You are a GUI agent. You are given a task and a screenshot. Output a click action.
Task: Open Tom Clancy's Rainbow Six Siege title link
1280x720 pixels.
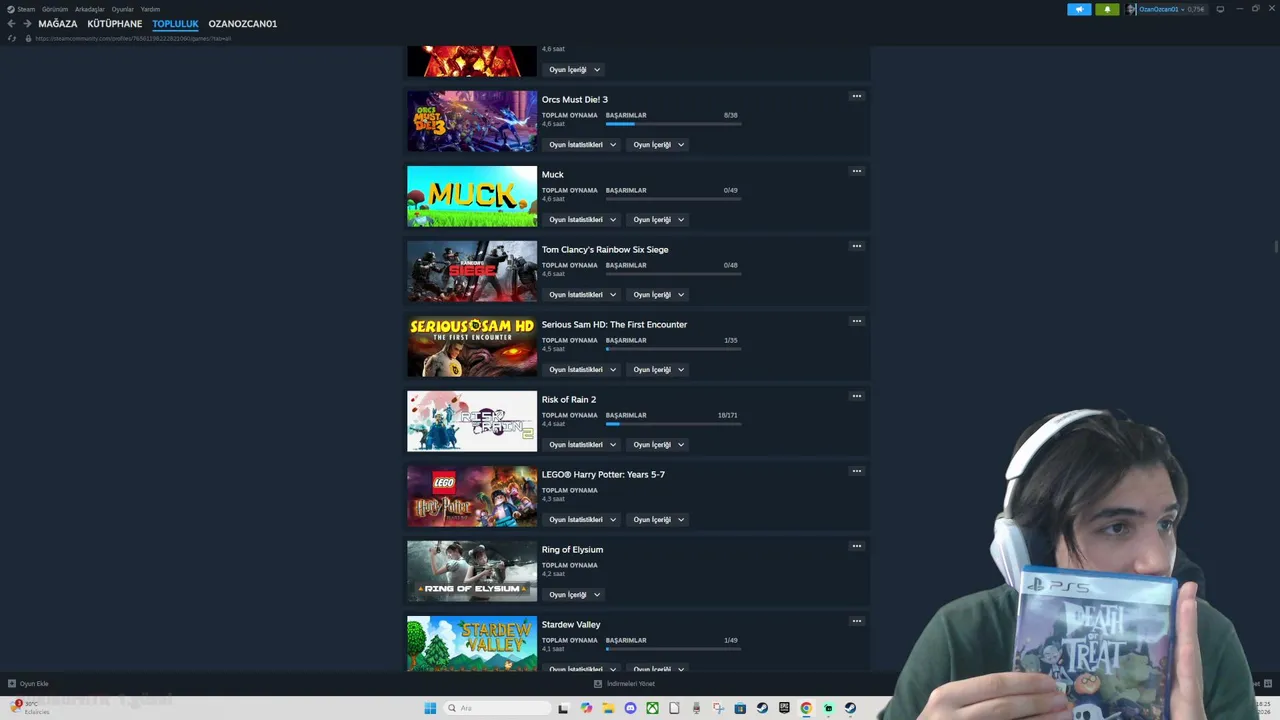pyautogui.click(x=605, y=250)
